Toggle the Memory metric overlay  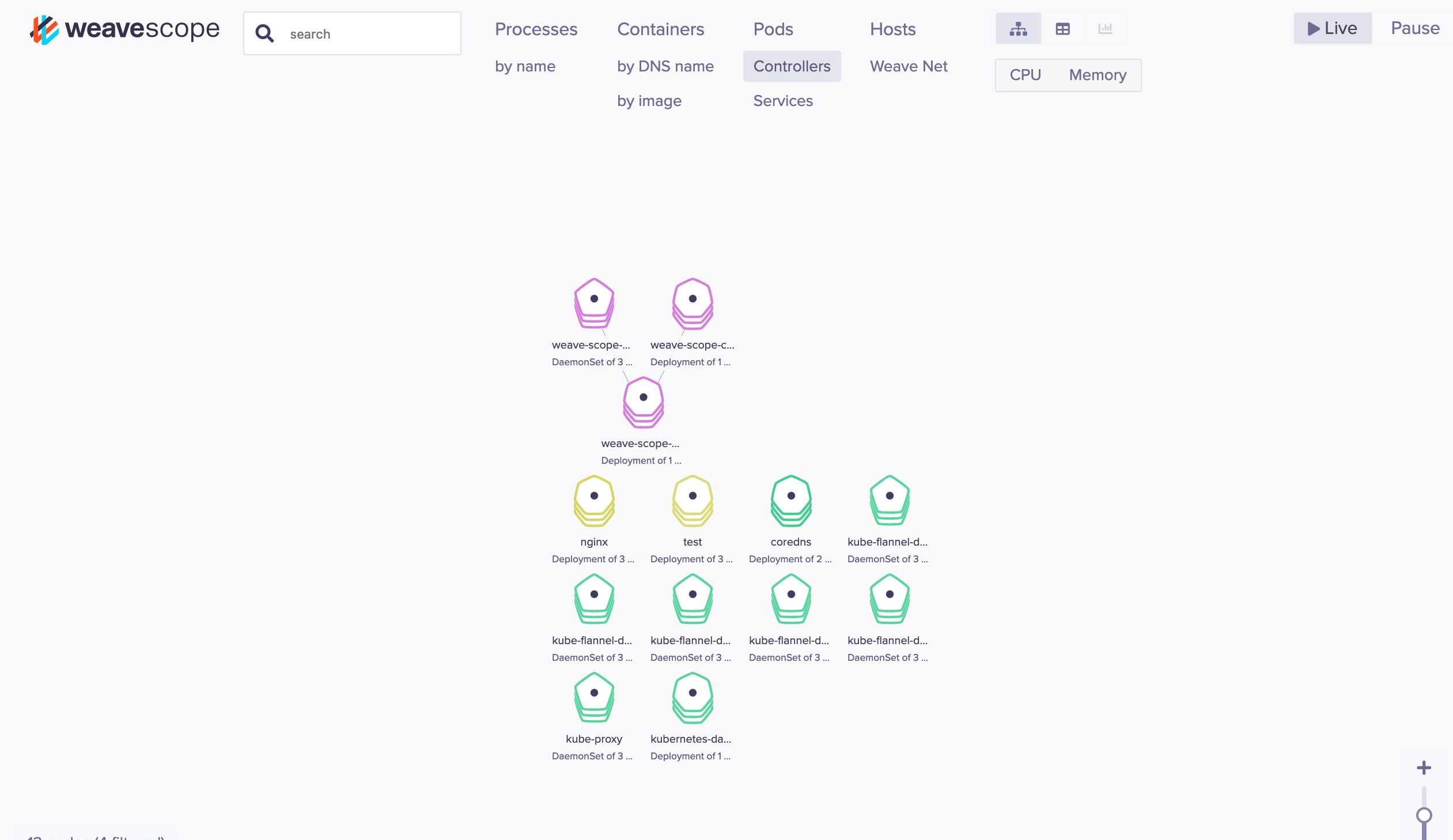[1098, 75]
